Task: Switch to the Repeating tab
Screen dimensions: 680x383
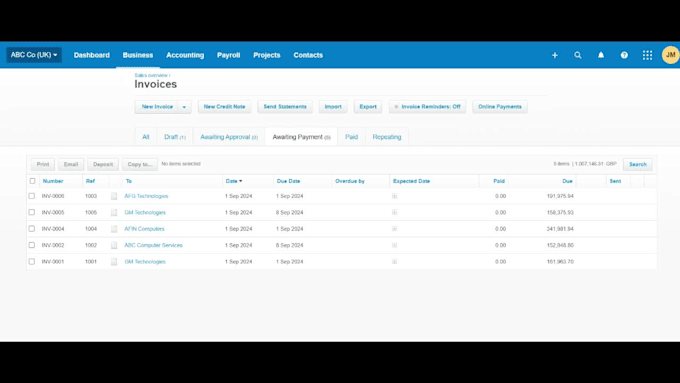Action: coord(387,137)
